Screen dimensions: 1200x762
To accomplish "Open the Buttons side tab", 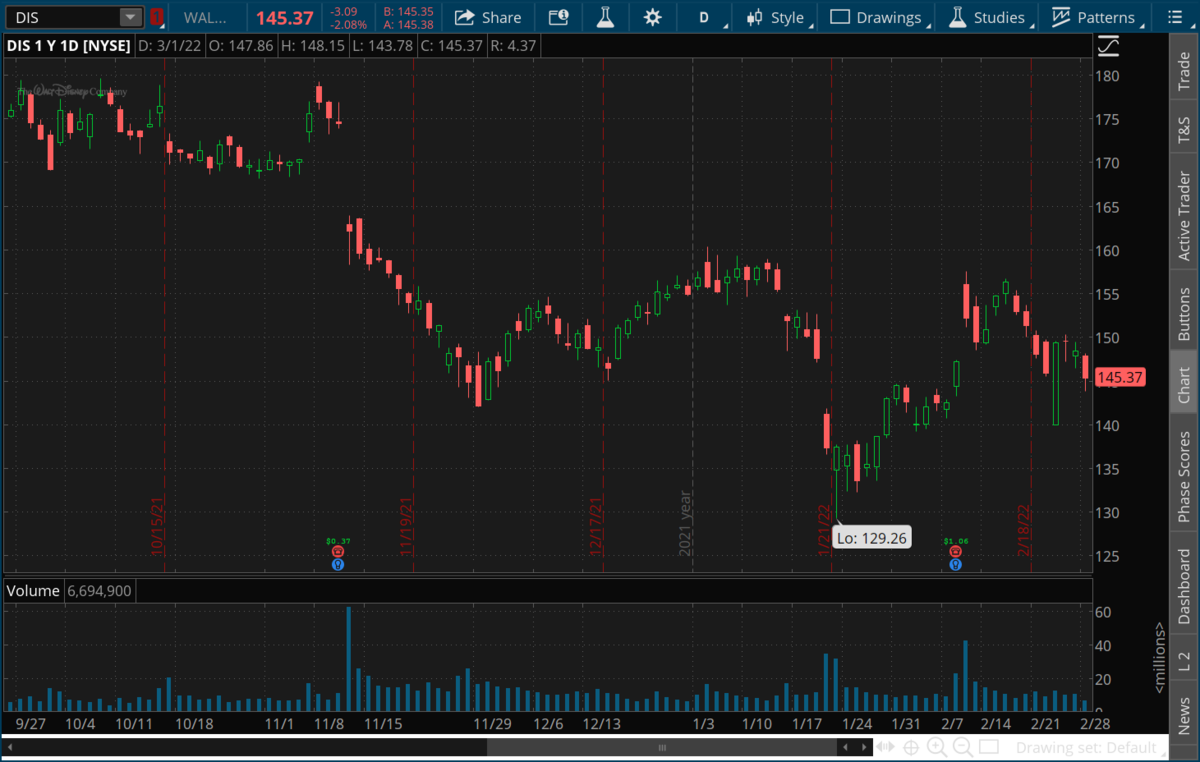I will point(1184,312).
